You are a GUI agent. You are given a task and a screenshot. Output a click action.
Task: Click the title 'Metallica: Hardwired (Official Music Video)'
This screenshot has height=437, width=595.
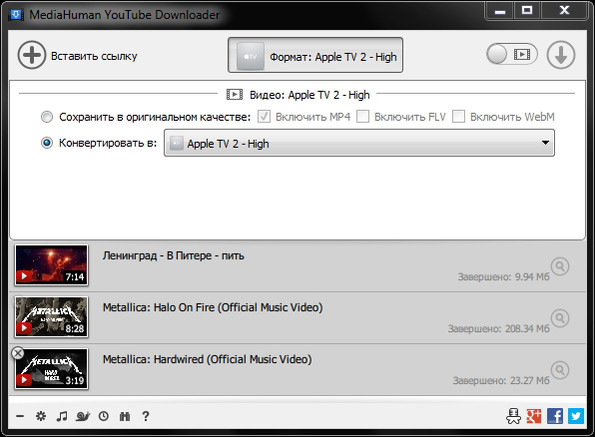coord(207,359)
